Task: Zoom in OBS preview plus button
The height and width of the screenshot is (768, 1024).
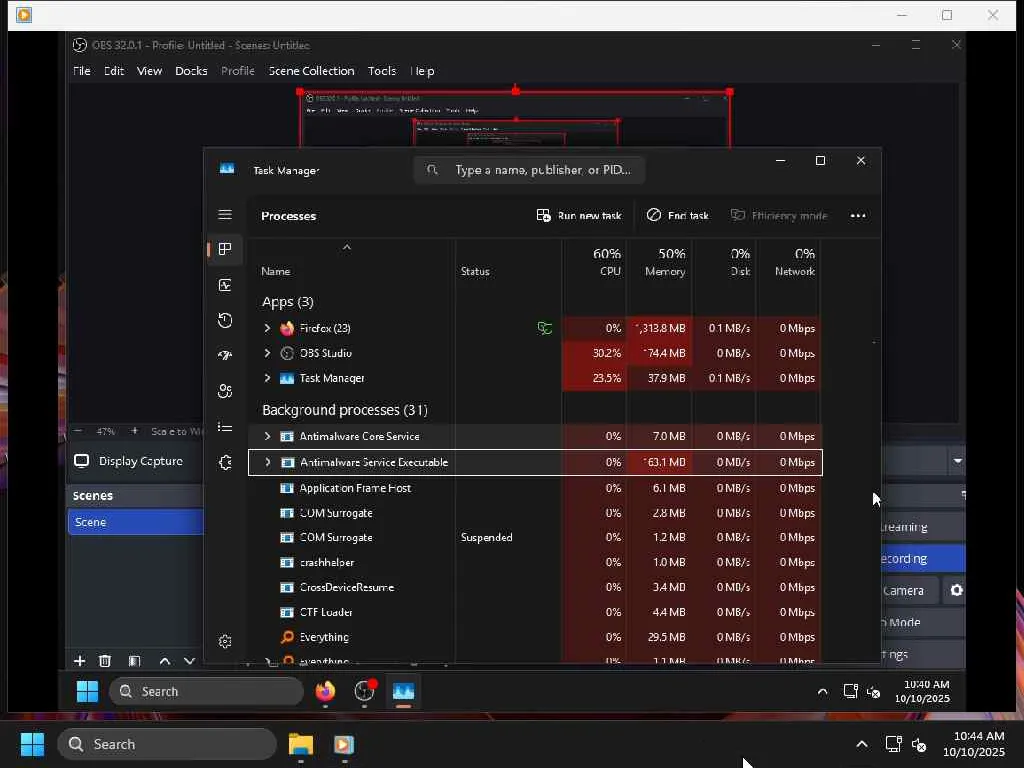Action: click(135, 431)
